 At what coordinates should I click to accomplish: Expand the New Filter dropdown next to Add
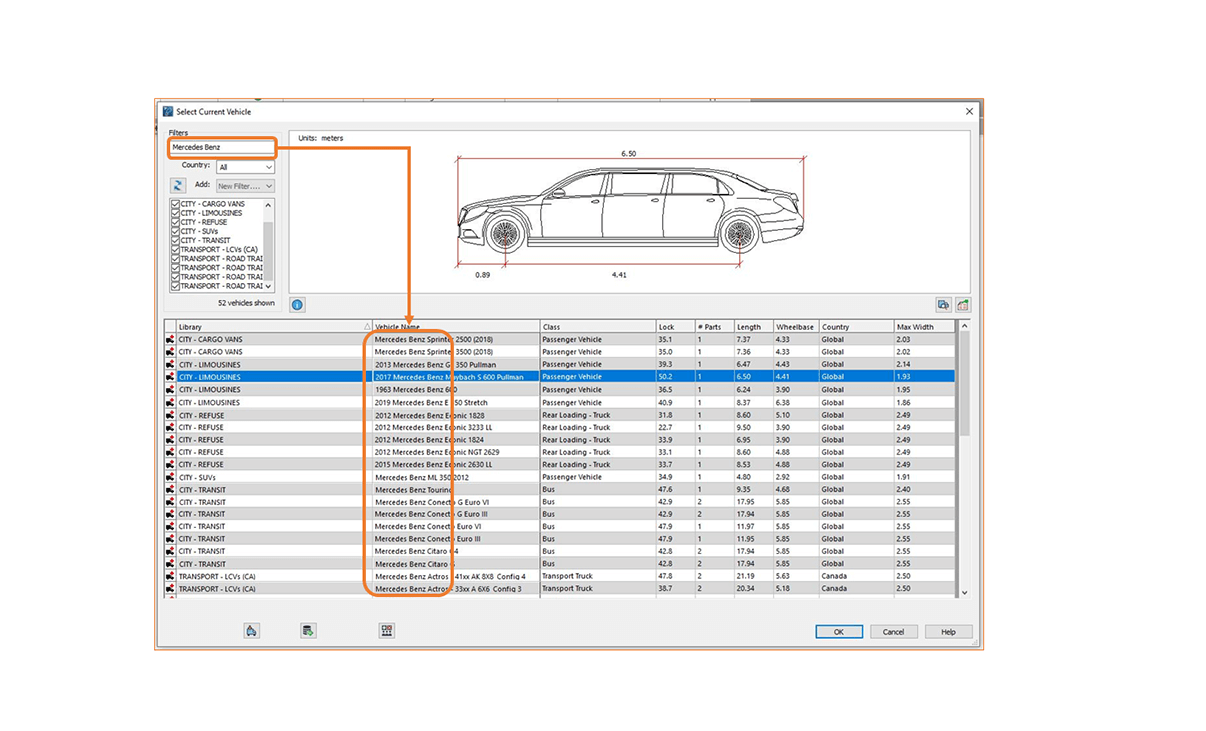point(245,185)
